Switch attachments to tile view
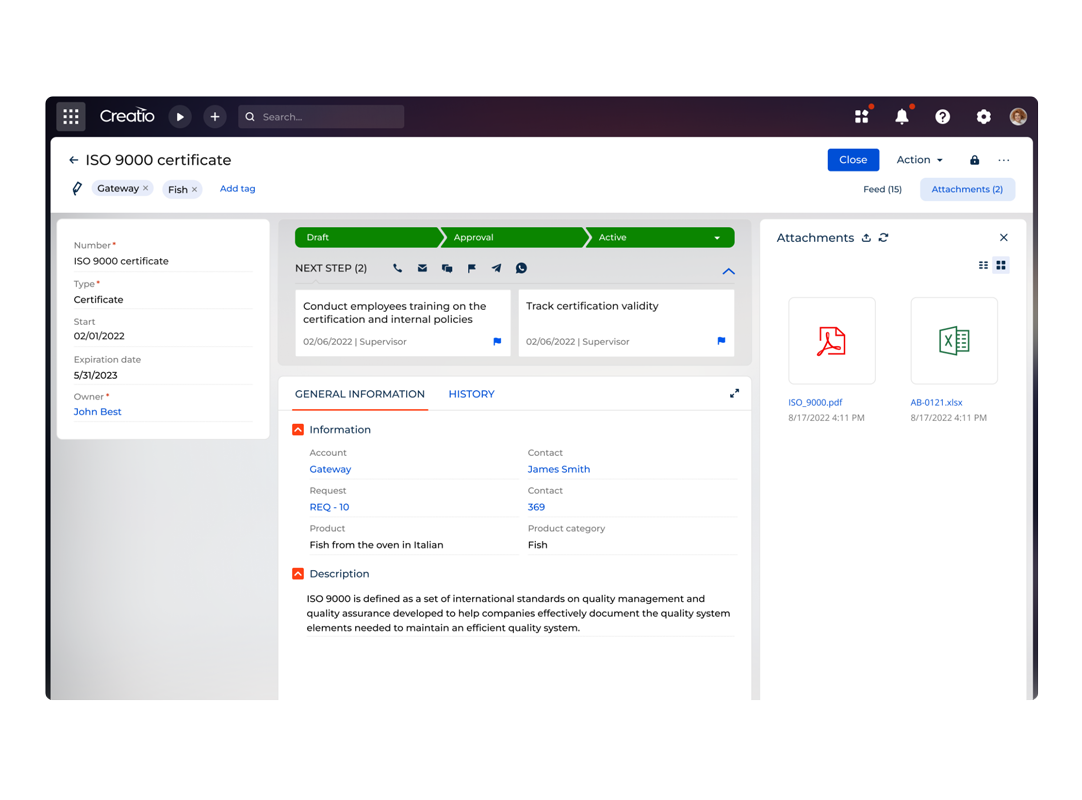 pyautogui.click(x=1001, y=265)
